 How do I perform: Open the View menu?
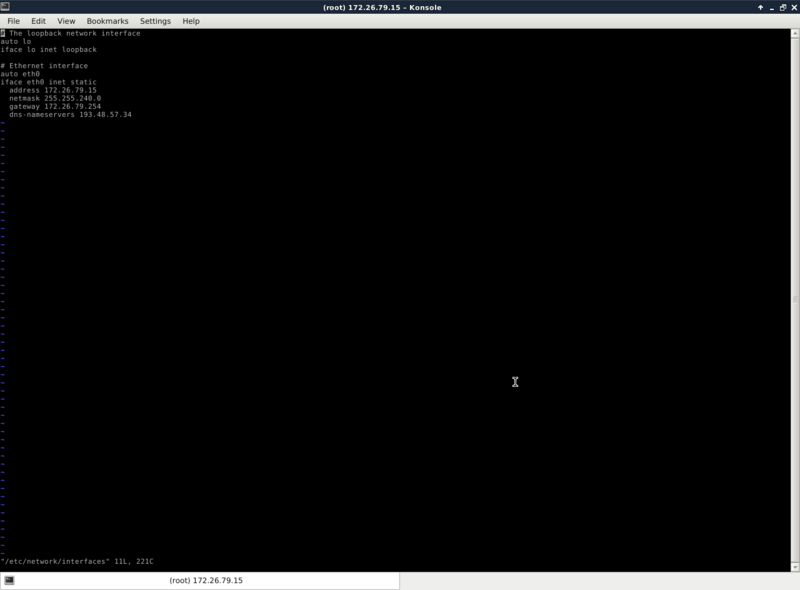66,21
